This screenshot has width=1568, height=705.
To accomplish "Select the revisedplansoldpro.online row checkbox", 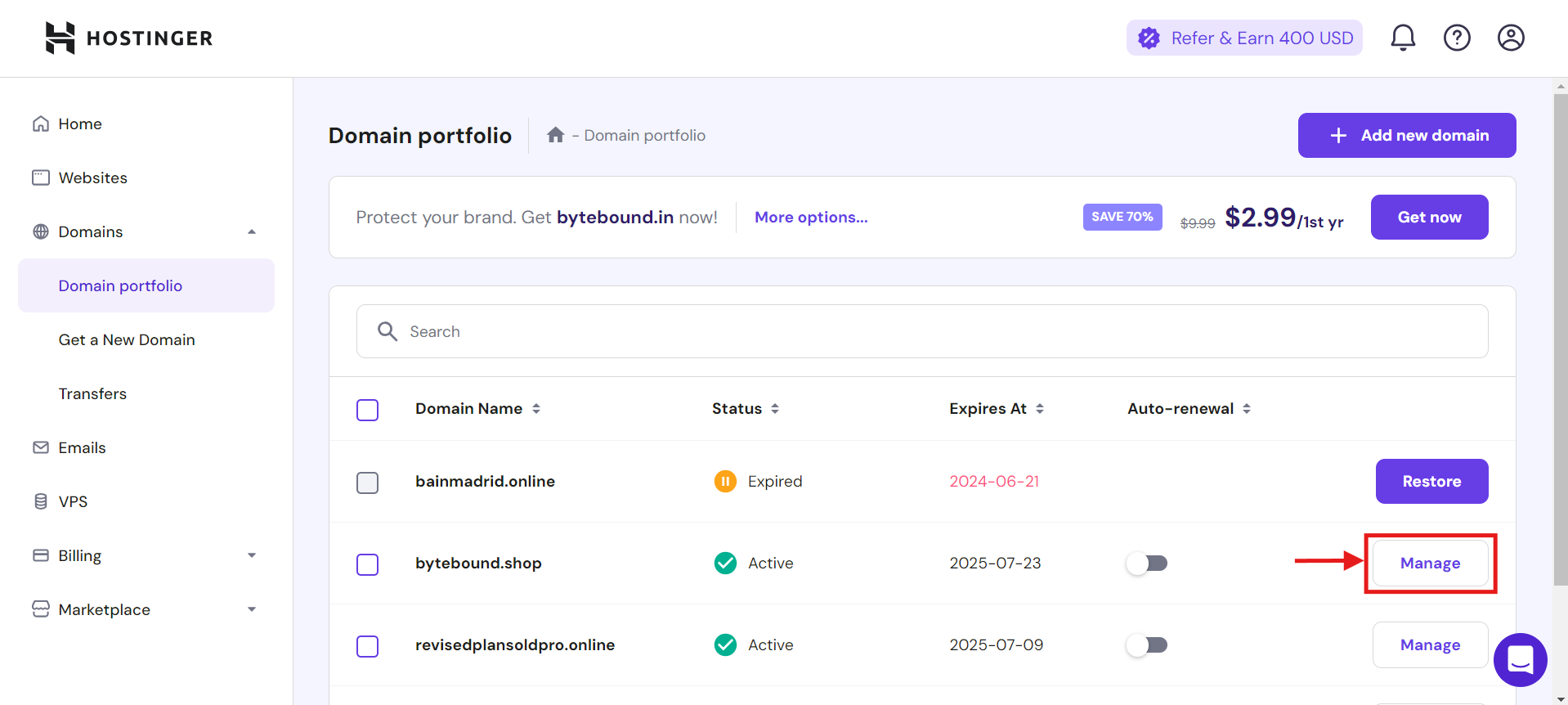I will point(368,646).
